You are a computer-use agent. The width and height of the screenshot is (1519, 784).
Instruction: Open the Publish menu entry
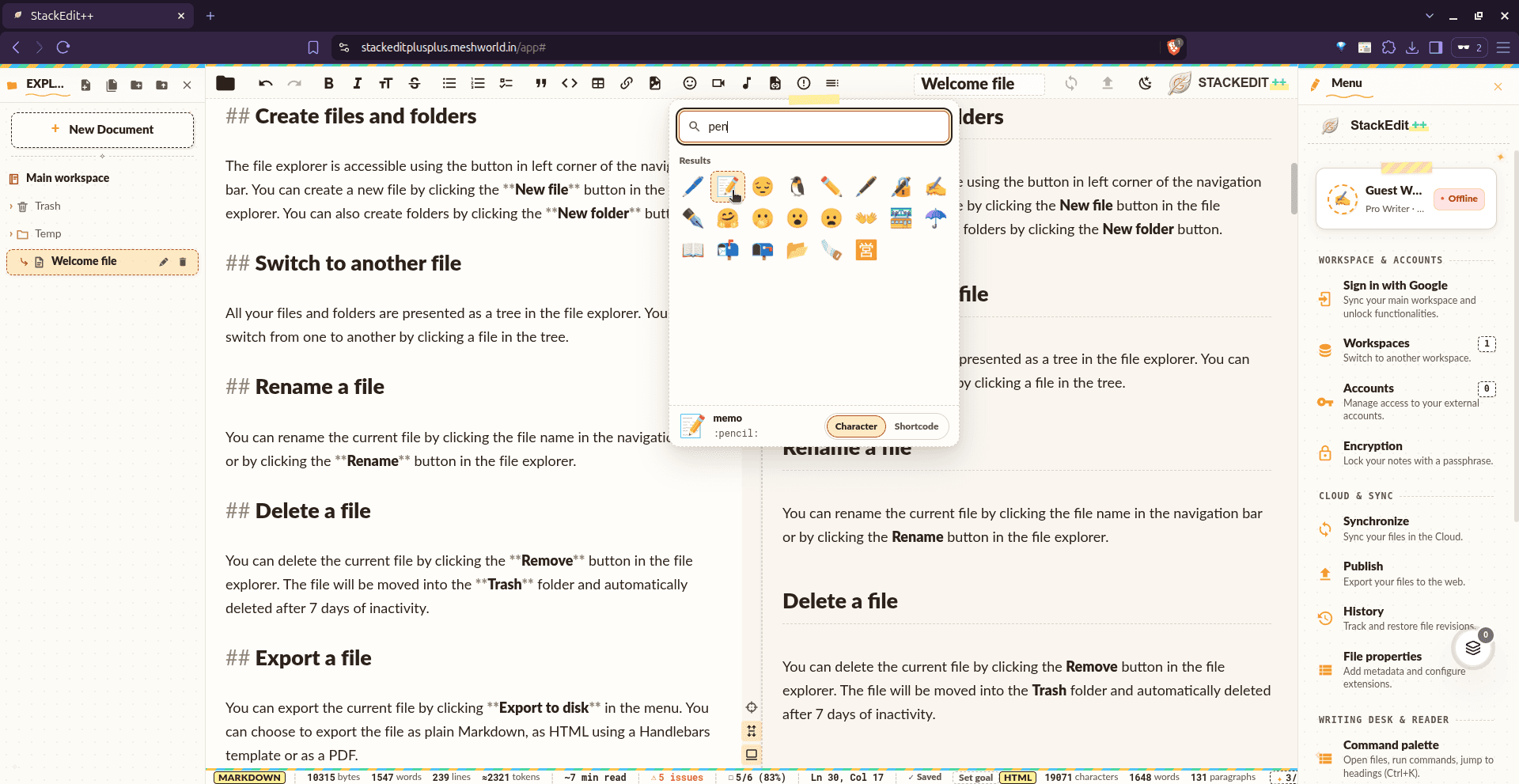coord(1406,574)
